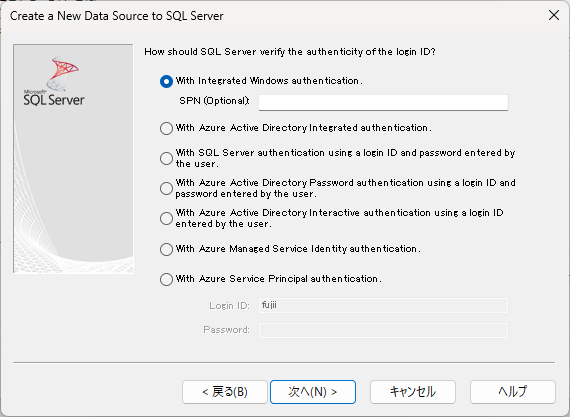Close the Create a New Data Source dialog
570x417 pixels.
click(x=554, y=15)
